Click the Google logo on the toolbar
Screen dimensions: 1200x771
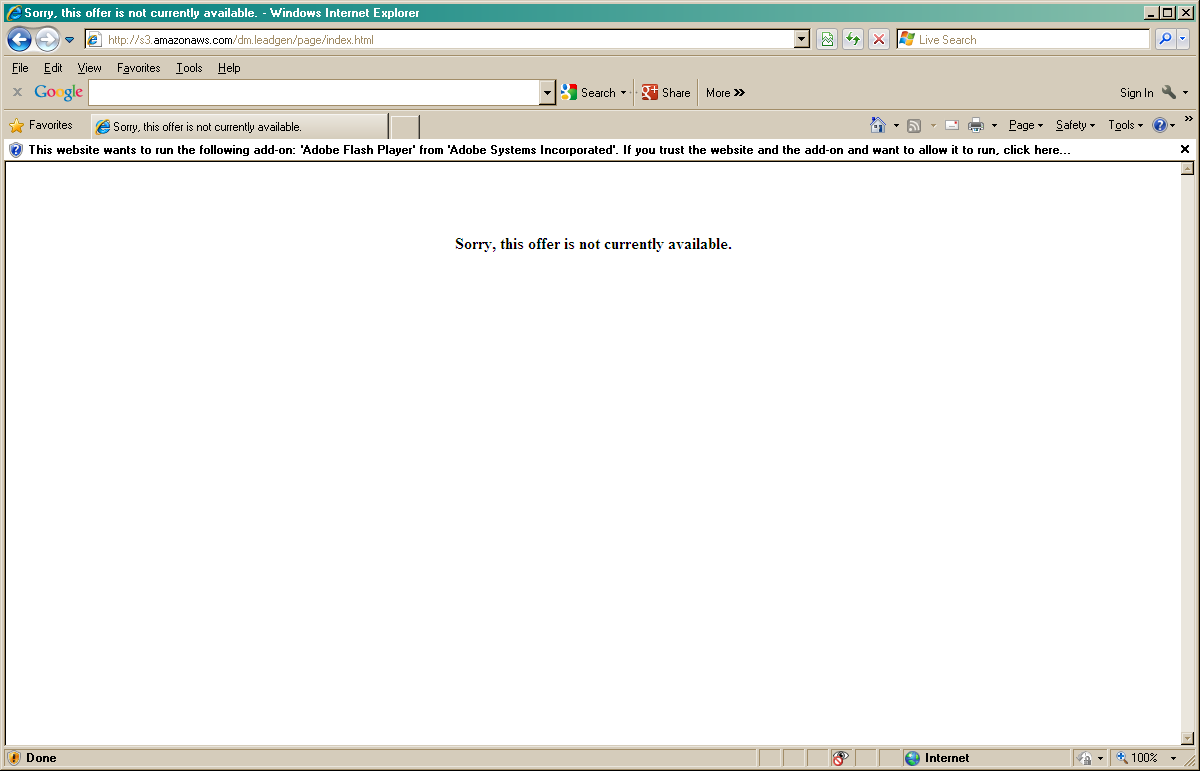click(59, 93)
